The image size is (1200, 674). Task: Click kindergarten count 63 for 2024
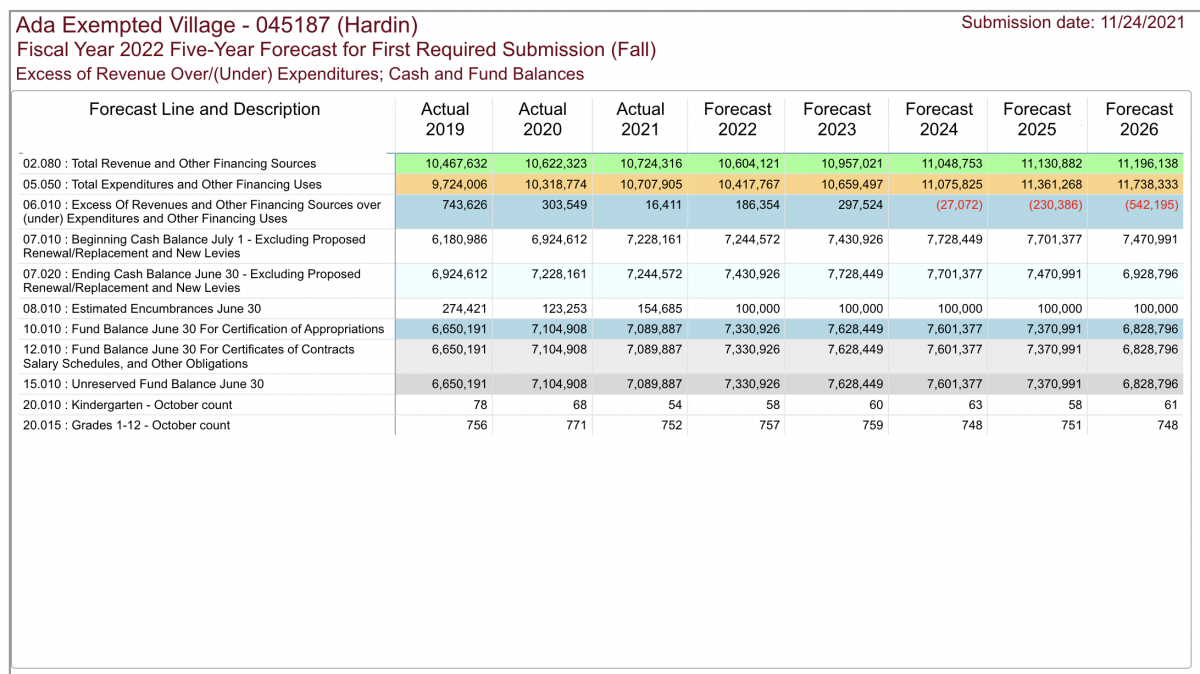976,405
